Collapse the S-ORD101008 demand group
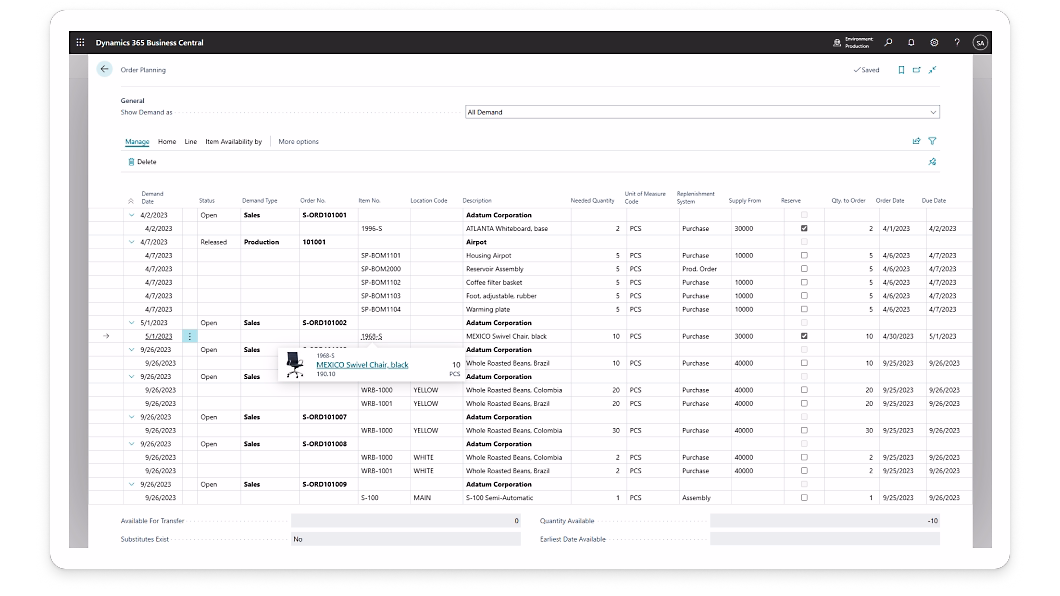This screenshot has height=596, width=1060. [x=132, y=444]
